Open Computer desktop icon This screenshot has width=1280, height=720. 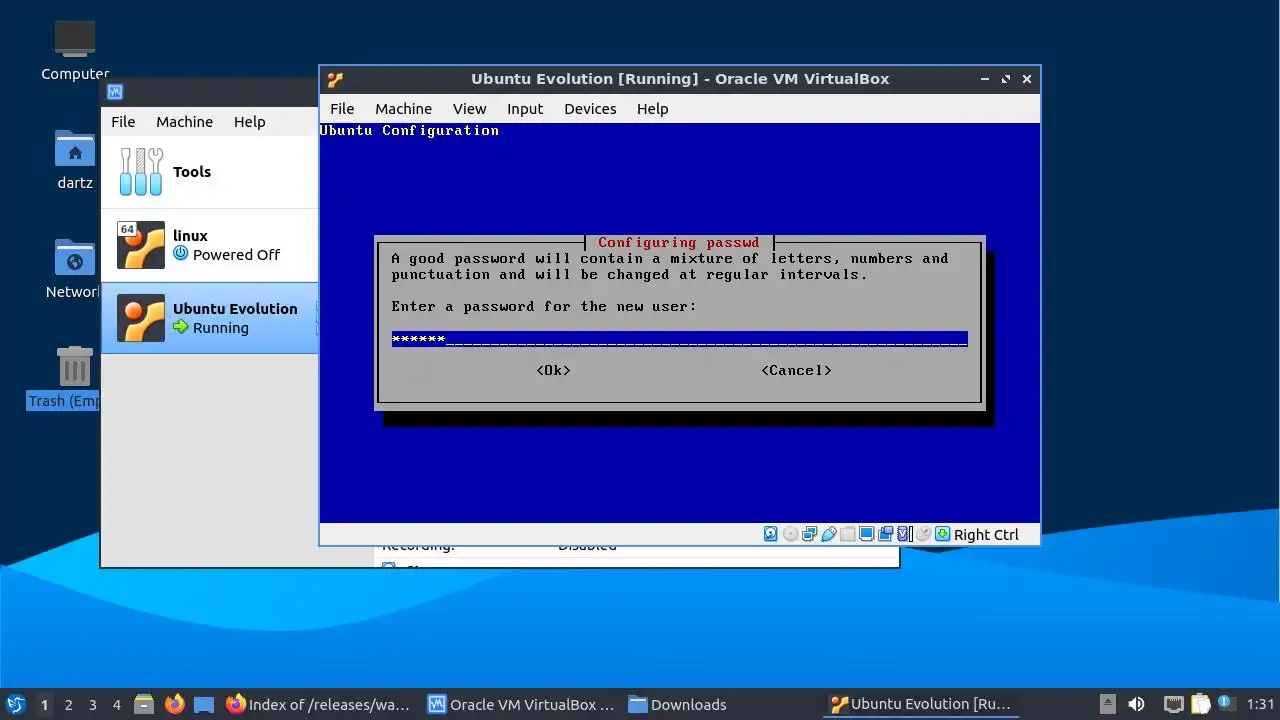75,50
